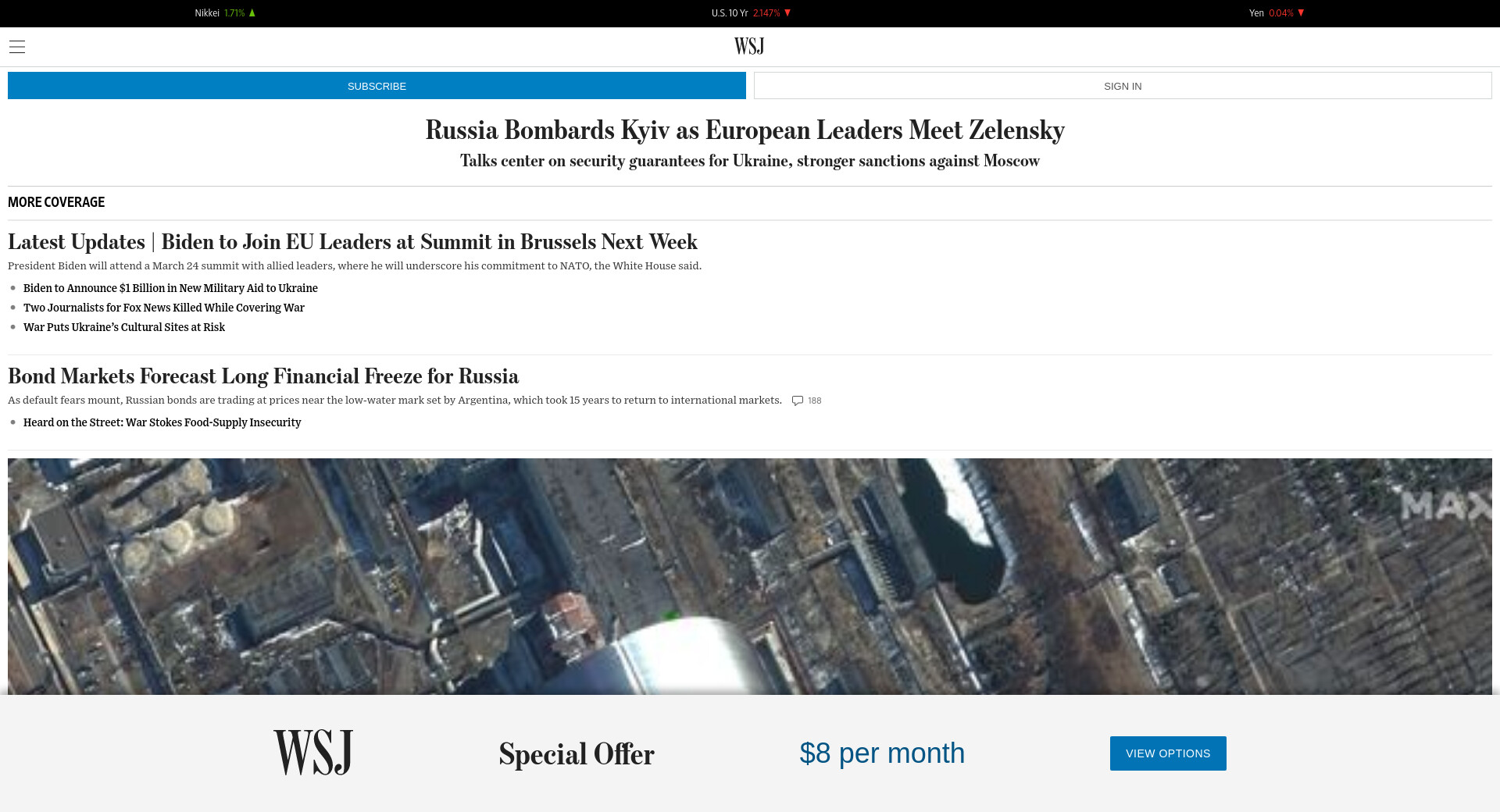
Task: Open Bond Markets Forecast Financial Freeze article
Action: point(263,376)
